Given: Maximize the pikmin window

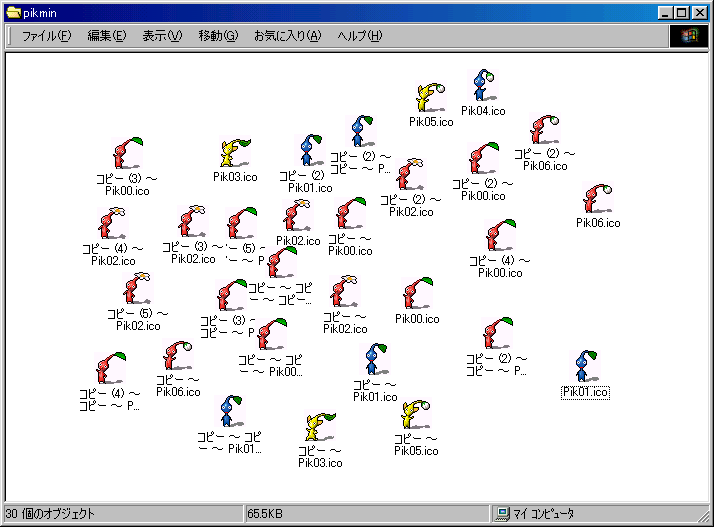Looking at the screenshot, I should [682, 13].
